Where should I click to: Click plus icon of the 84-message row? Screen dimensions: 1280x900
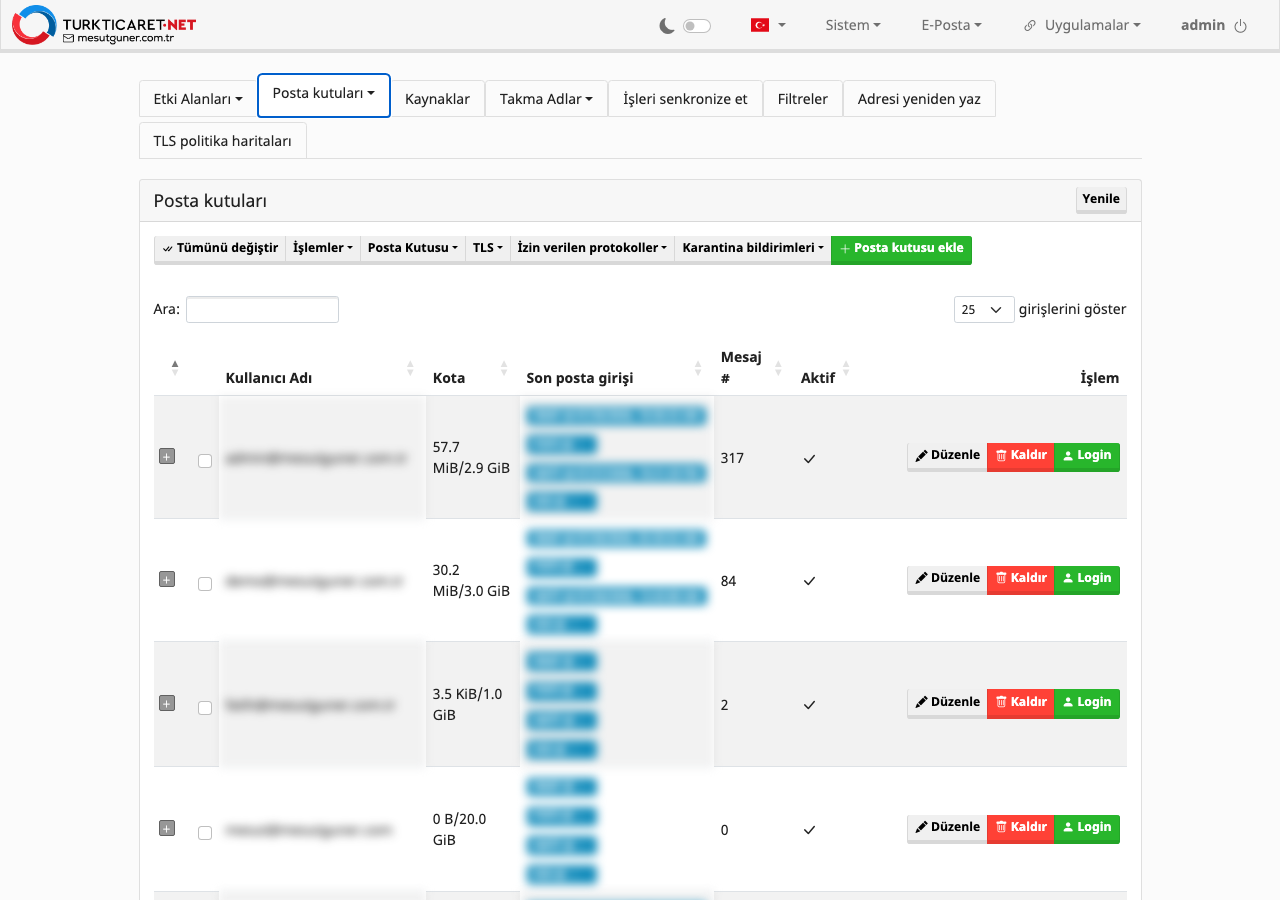(x=167, y=579)
